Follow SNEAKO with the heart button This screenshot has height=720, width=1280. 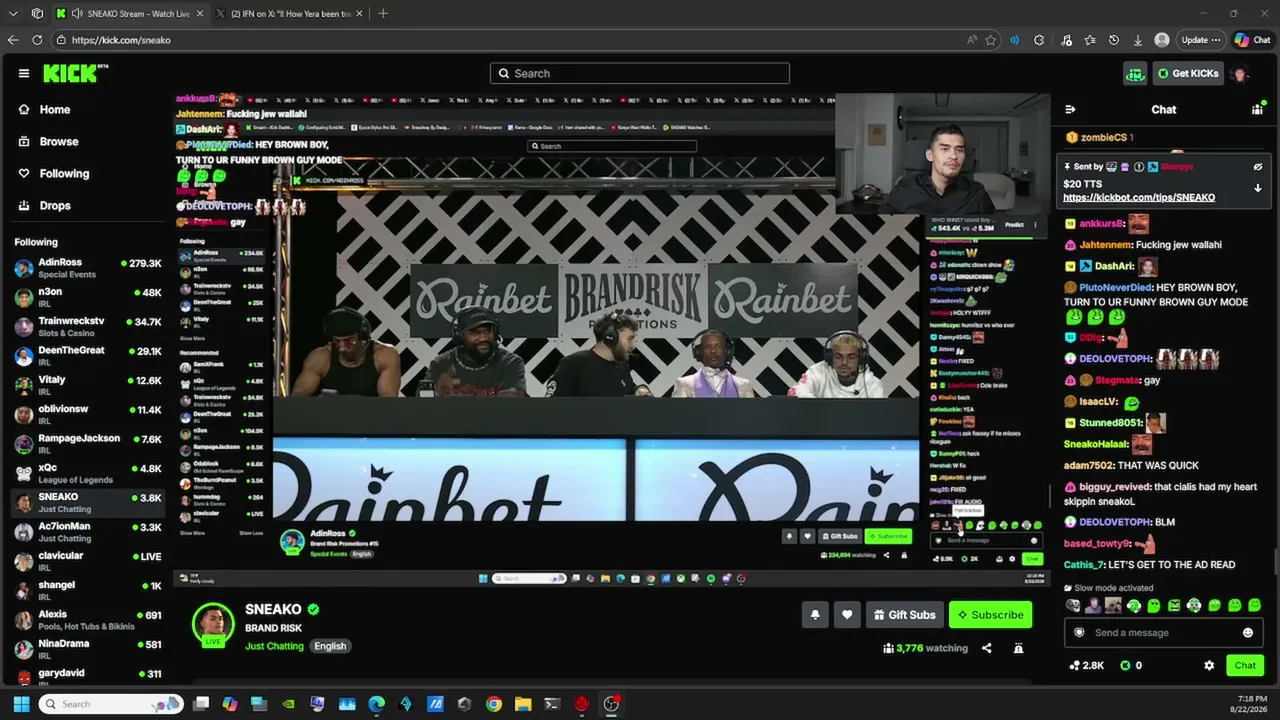pyautogui.click(x=847, y=615)
